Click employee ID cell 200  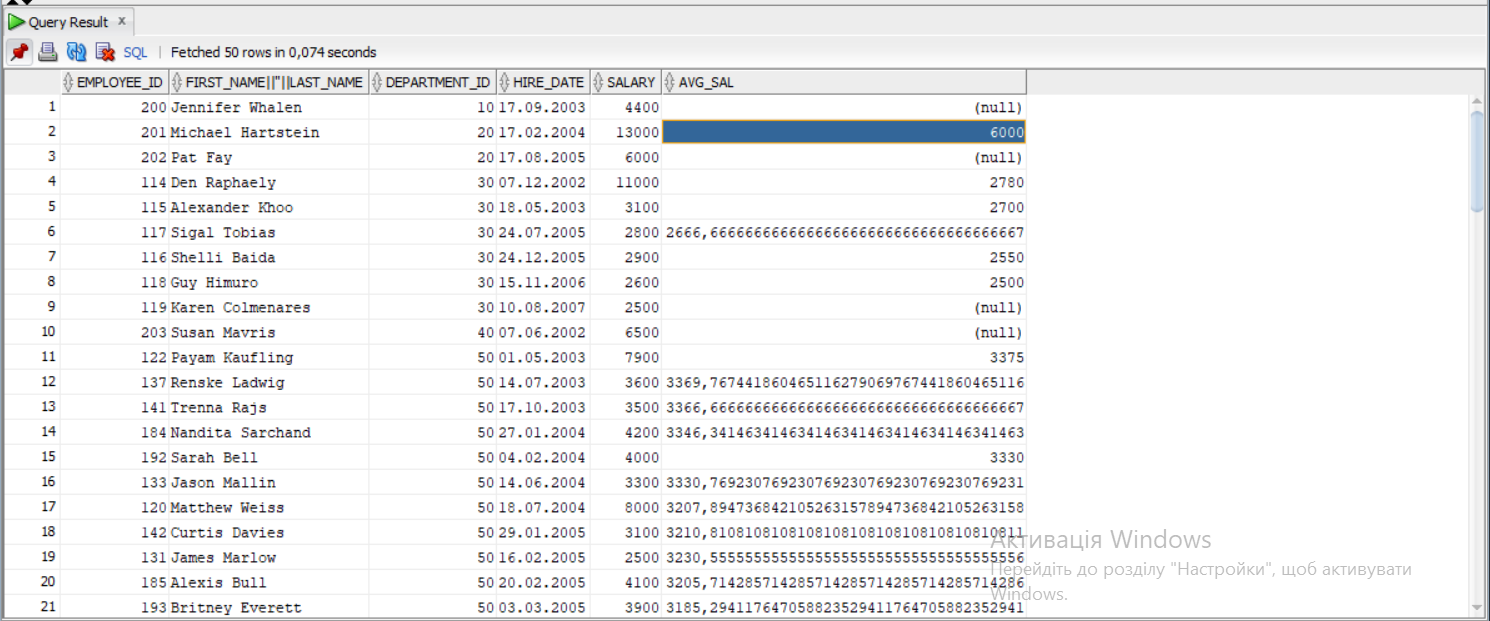114,107
